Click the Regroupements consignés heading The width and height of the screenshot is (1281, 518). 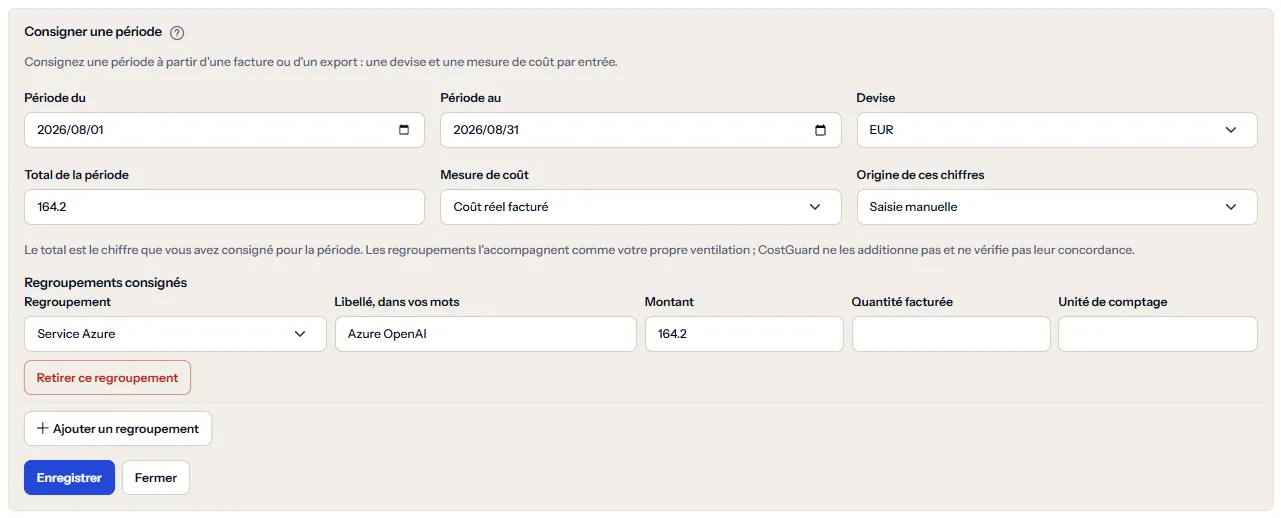point(106,283)
